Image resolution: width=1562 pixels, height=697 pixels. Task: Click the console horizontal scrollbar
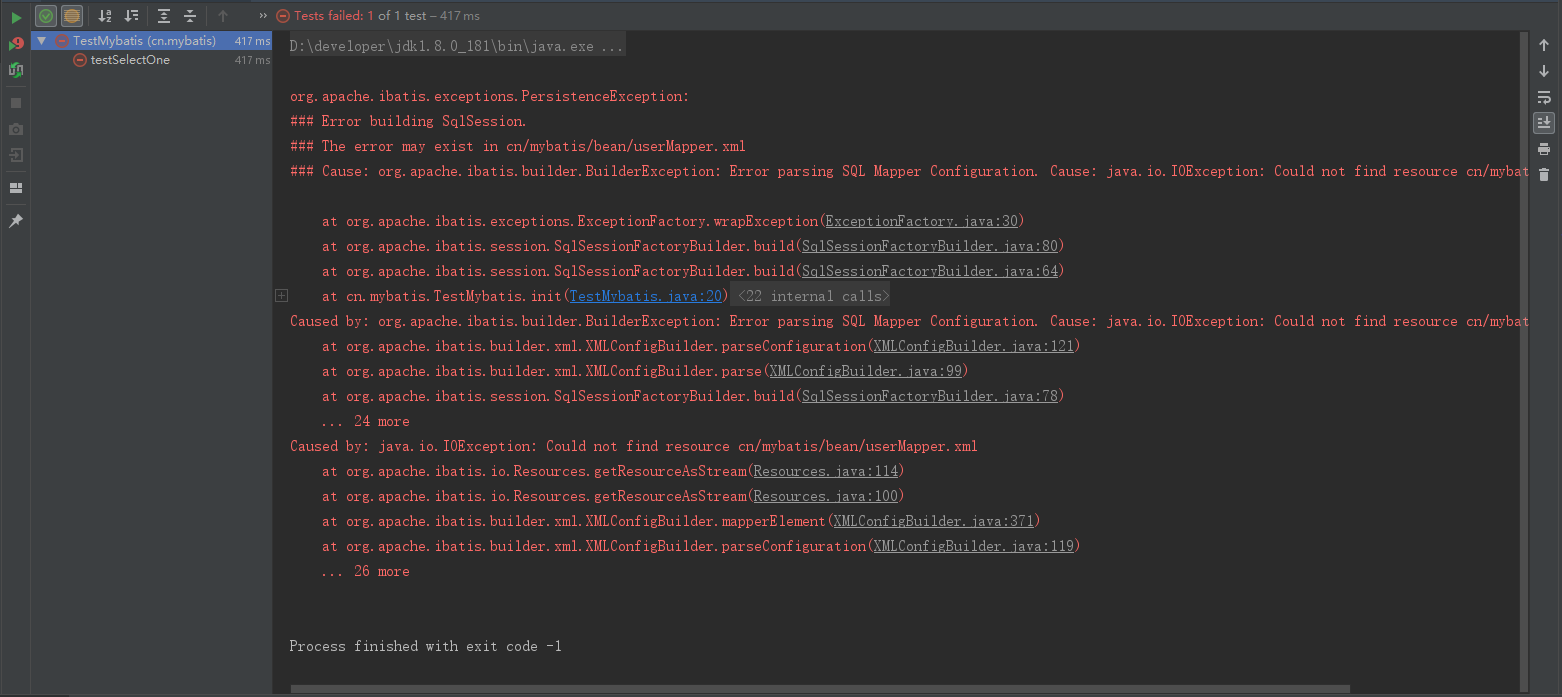[x=820, y=689]
